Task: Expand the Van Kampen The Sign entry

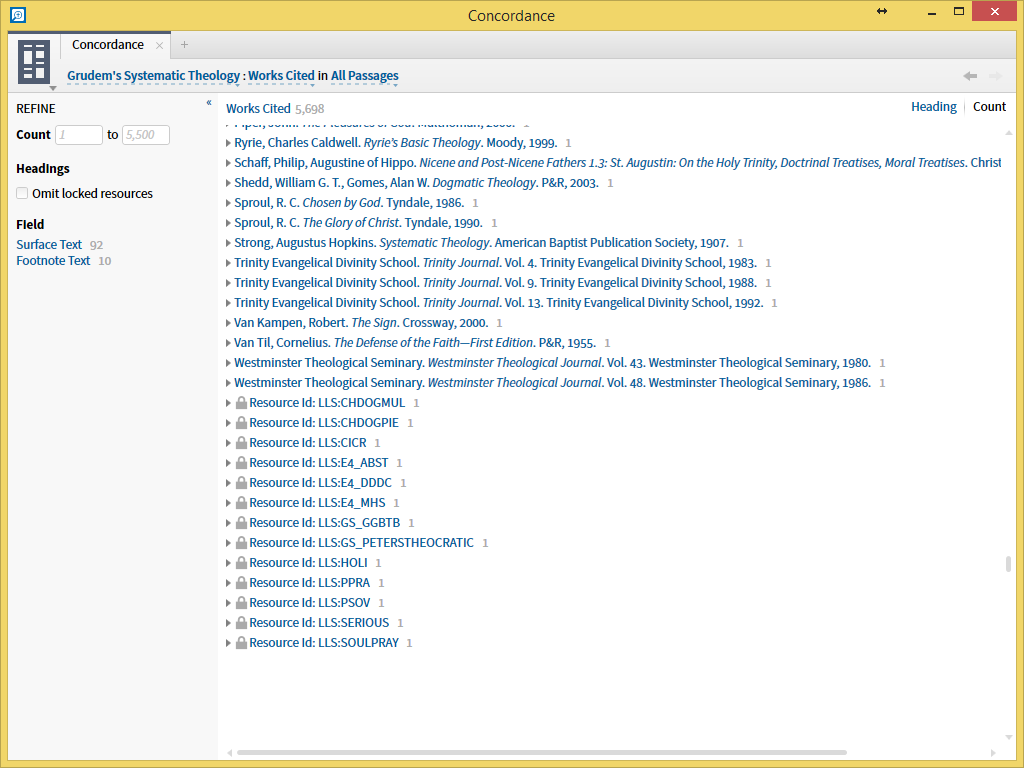Action: click(228, 323)
